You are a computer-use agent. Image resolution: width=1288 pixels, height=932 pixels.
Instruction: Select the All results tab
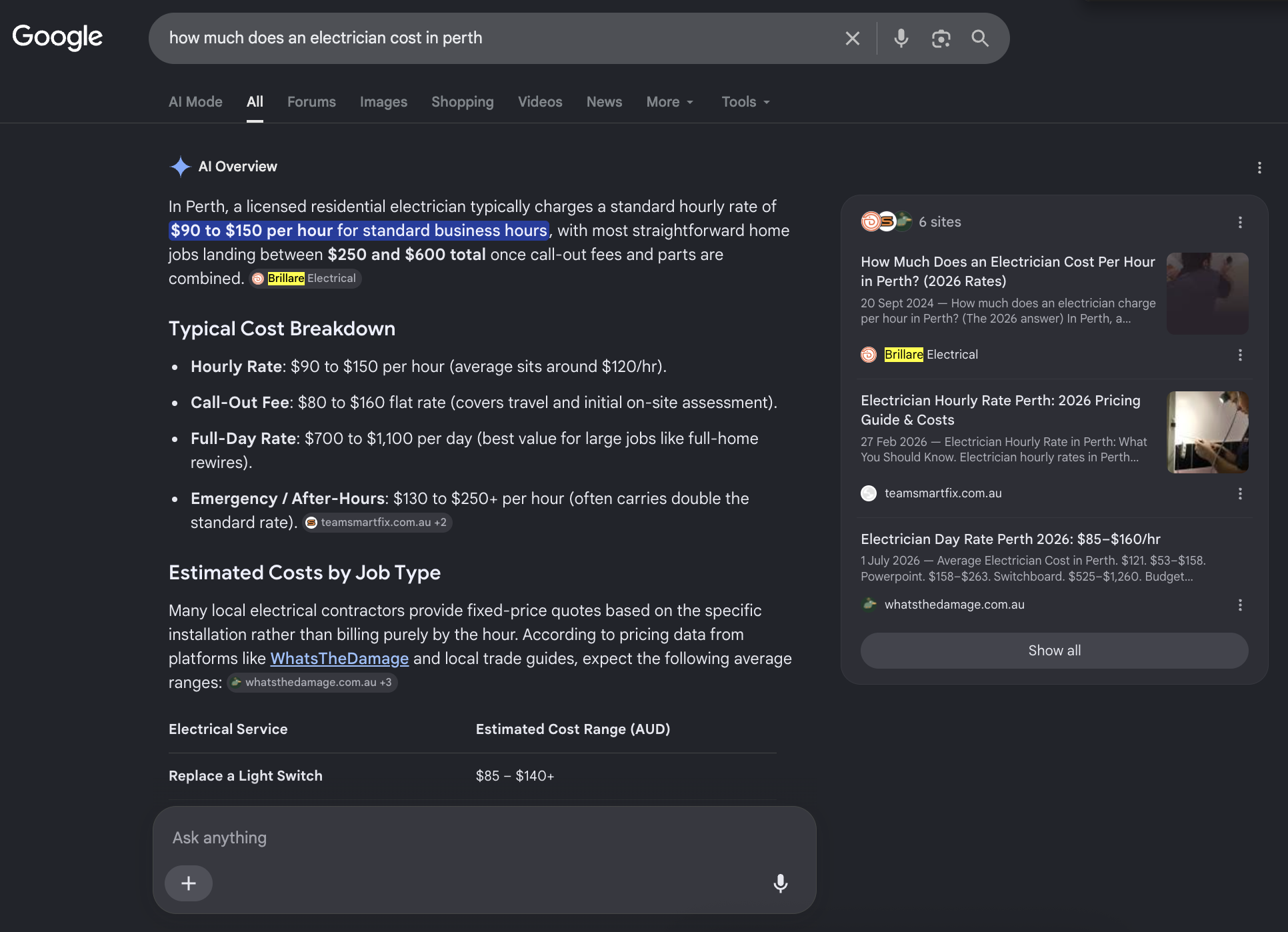255,102
